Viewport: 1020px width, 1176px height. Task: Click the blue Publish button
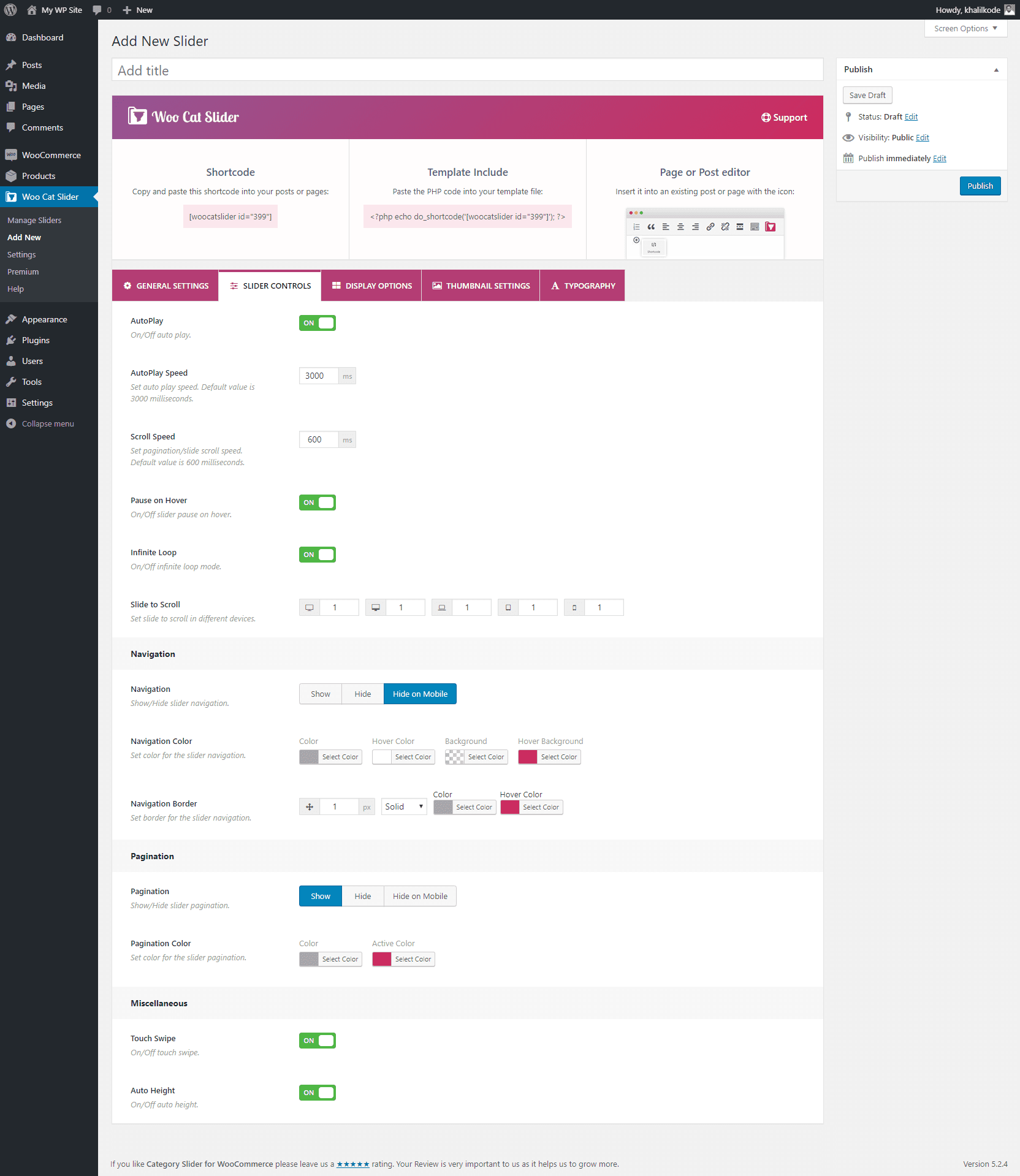pos(980,186)
